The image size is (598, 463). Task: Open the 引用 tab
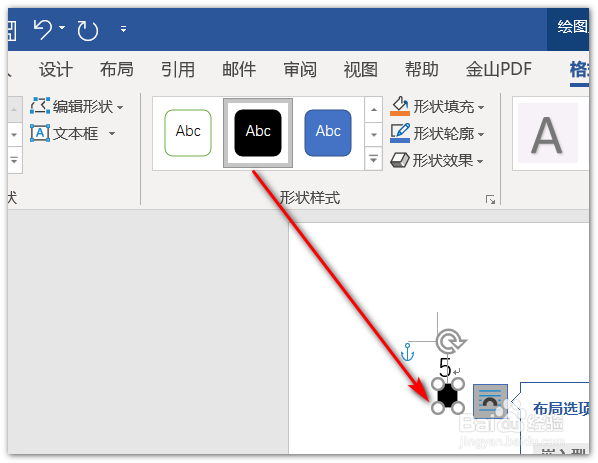tap(178, 69)
